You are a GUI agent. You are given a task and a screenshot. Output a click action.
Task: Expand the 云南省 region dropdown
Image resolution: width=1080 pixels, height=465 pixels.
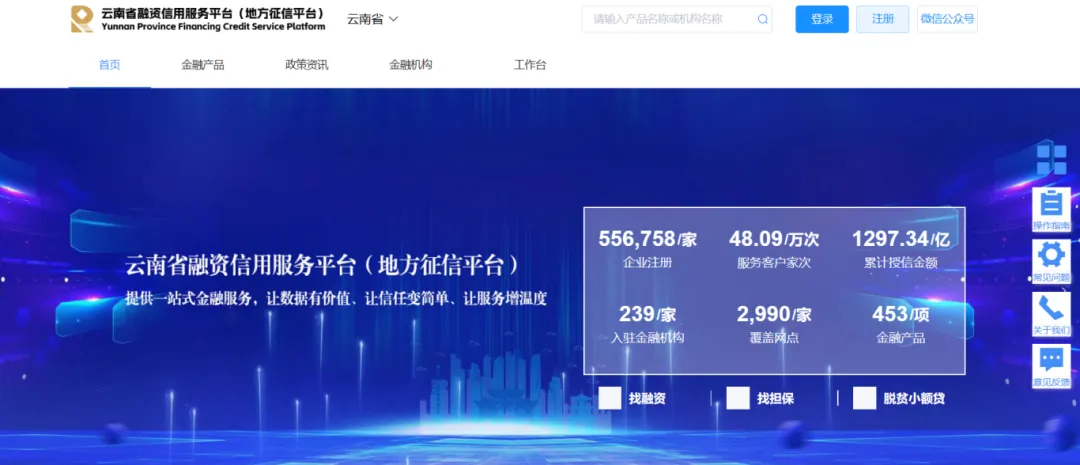pos(373,19)
